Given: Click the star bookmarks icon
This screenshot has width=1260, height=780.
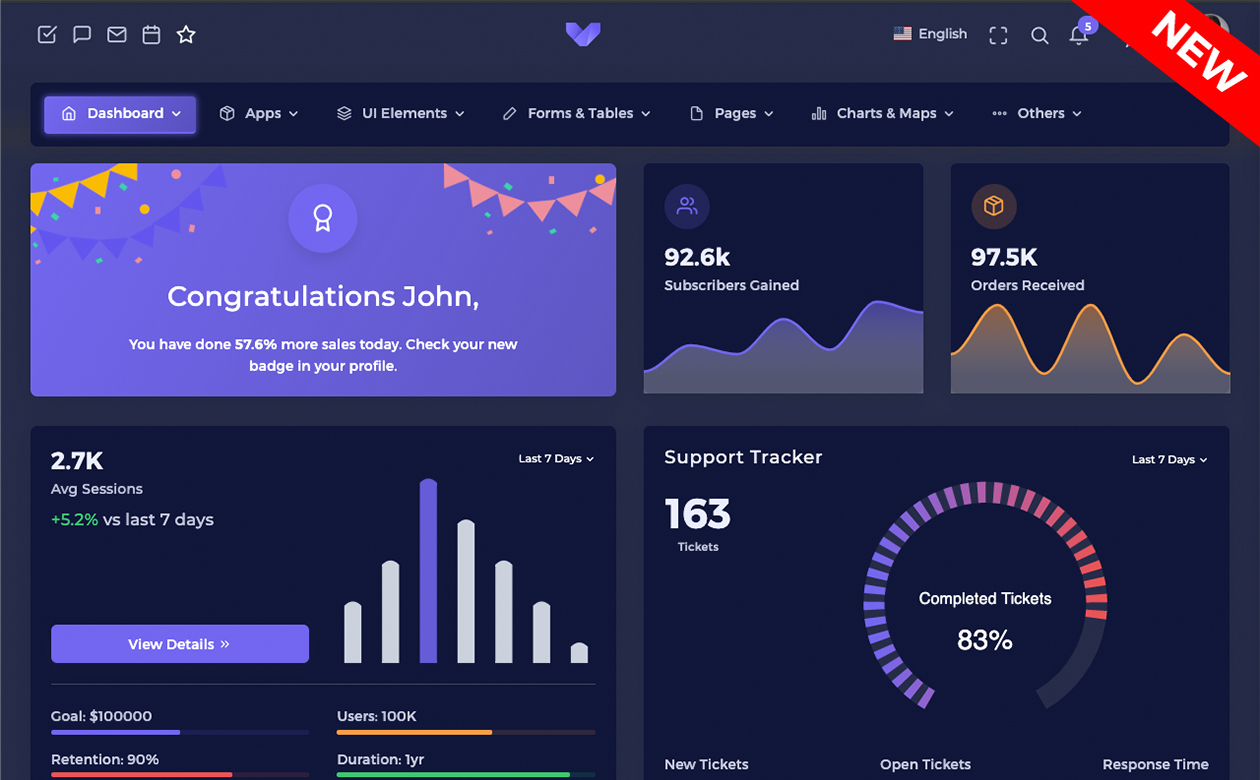Looking at the screenshot, I should pyautogui.click(x=186, y=35).
